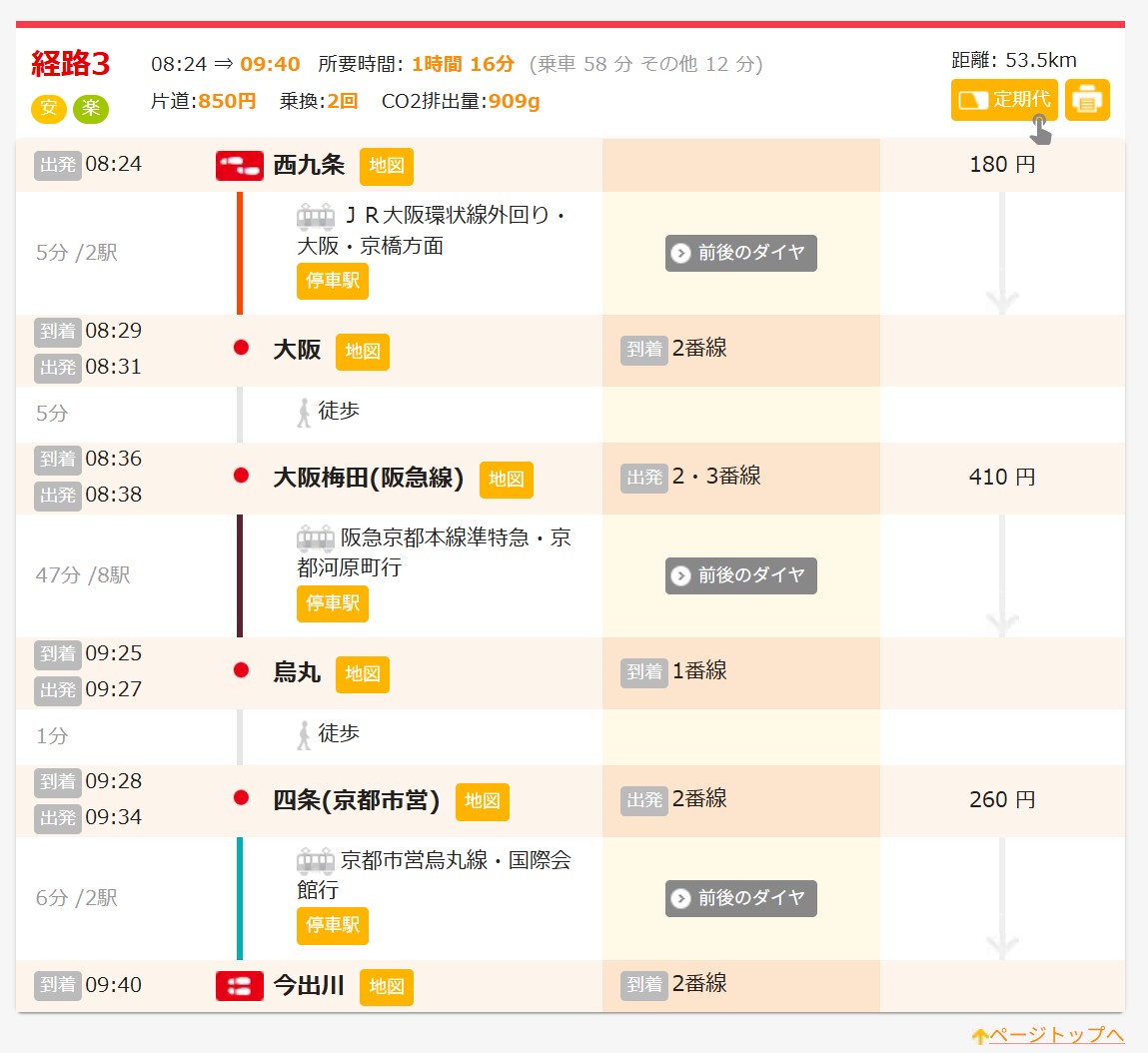
Task: Show 前後のダイヤ for JR大阪環状線
Action: click(740, 253)
